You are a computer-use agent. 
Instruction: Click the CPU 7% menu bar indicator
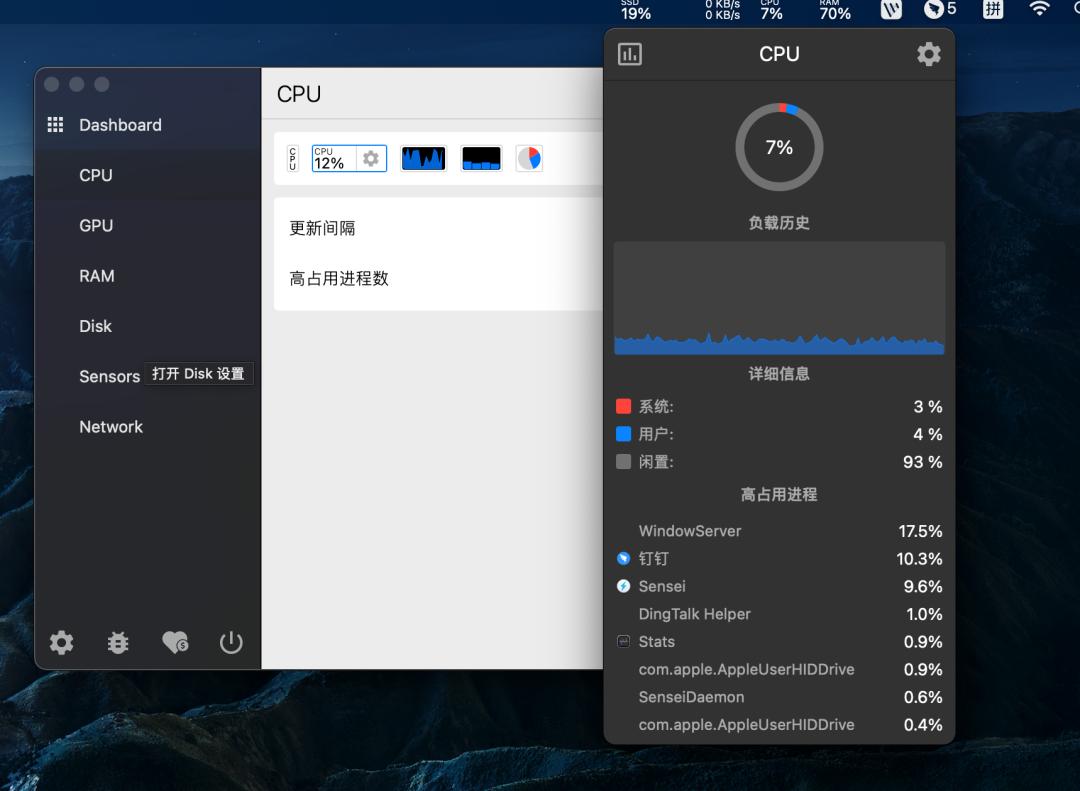pos(770,11)
